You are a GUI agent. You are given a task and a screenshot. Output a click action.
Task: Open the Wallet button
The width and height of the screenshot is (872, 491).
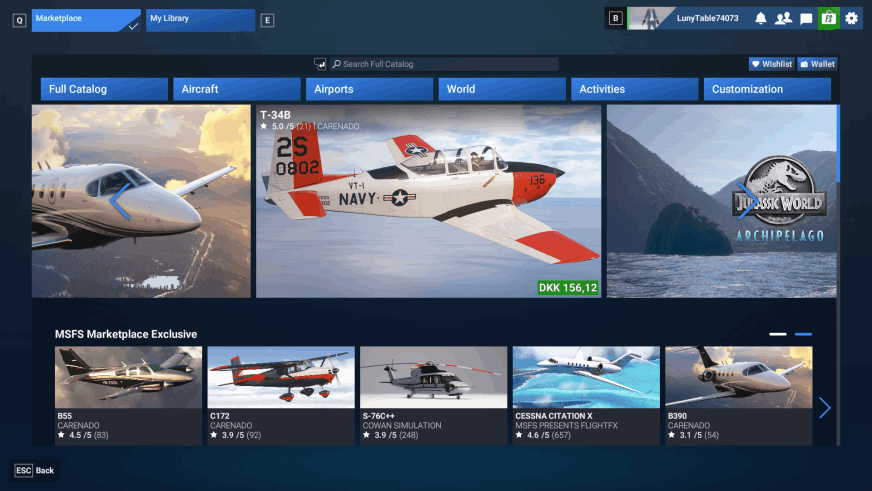click(x=817, y=64)
